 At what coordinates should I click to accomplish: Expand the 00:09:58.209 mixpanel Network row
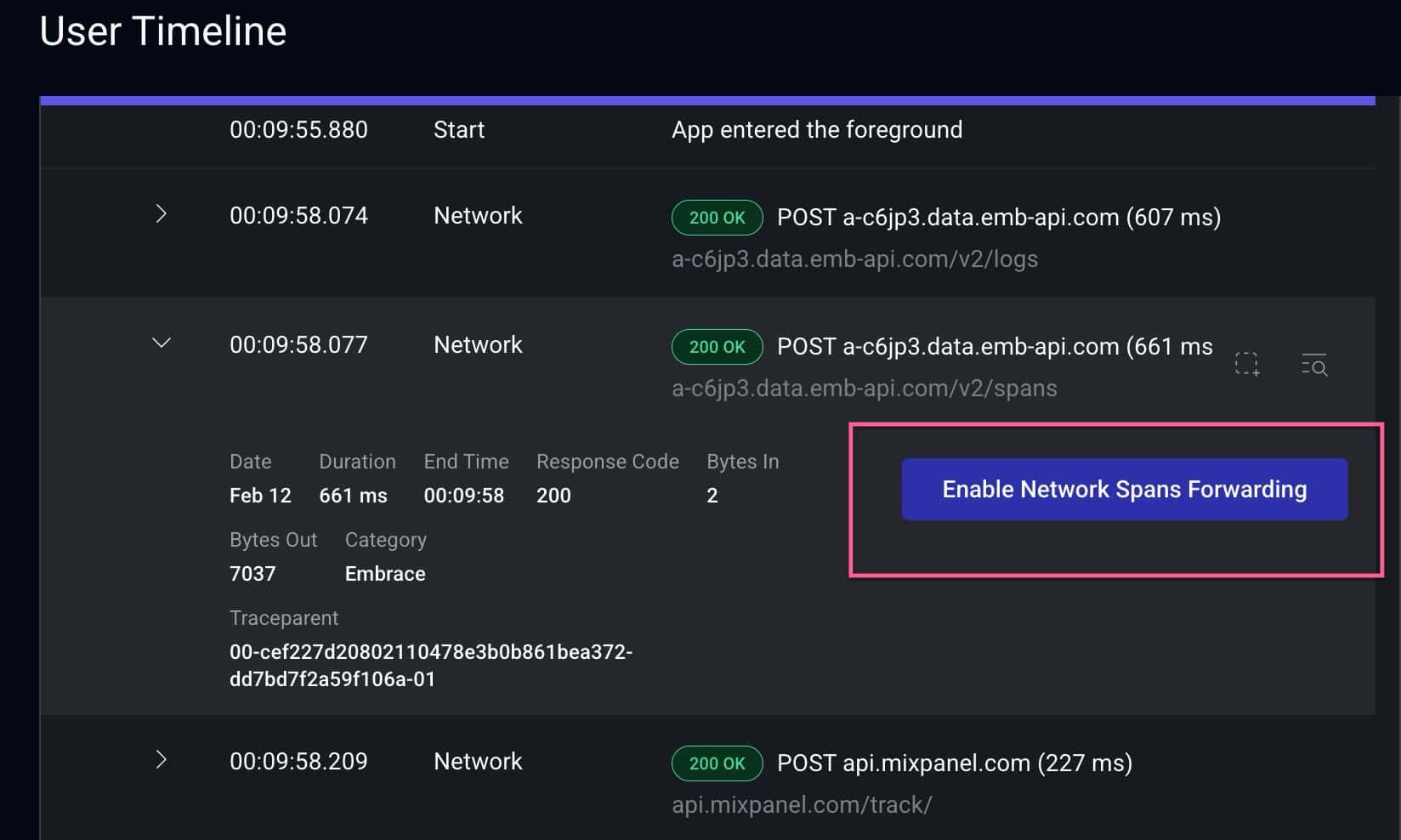point(161,759)
